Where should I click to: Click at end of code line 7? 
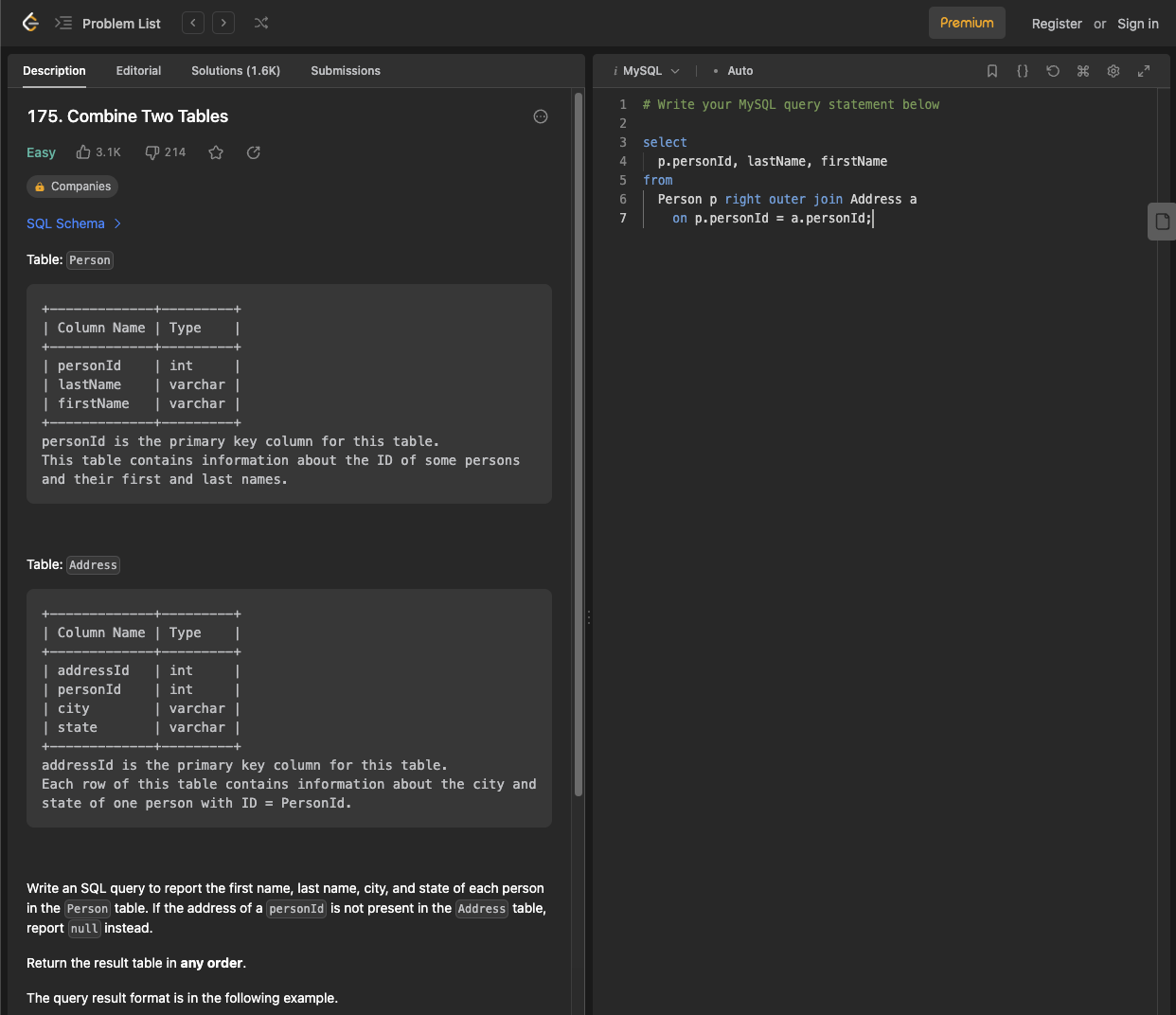click(x=872, y=218)
